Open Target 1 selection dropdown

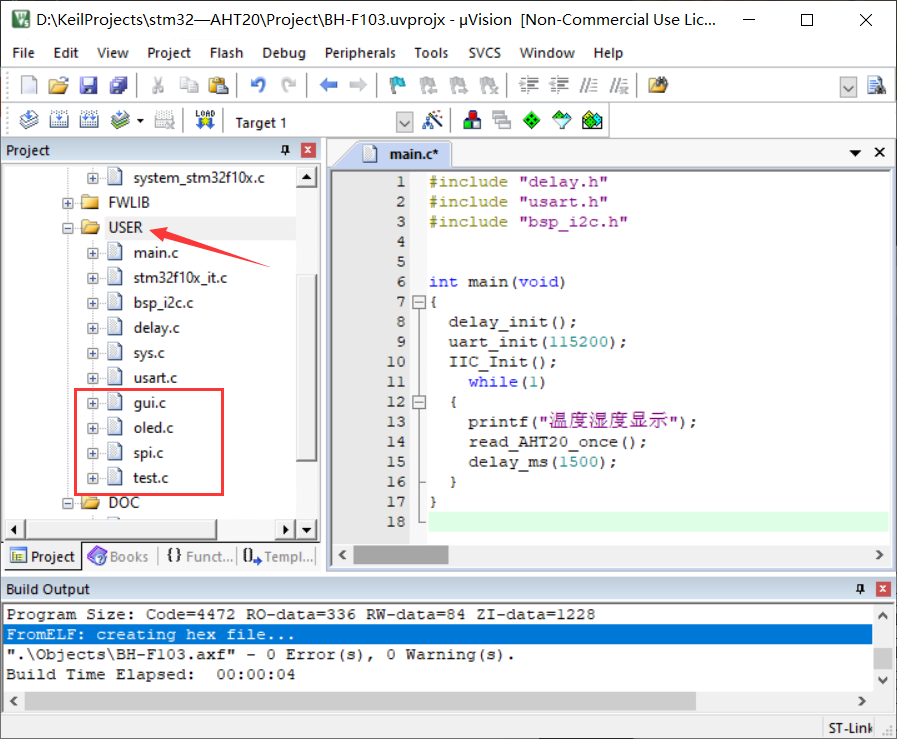pos(404,122)
